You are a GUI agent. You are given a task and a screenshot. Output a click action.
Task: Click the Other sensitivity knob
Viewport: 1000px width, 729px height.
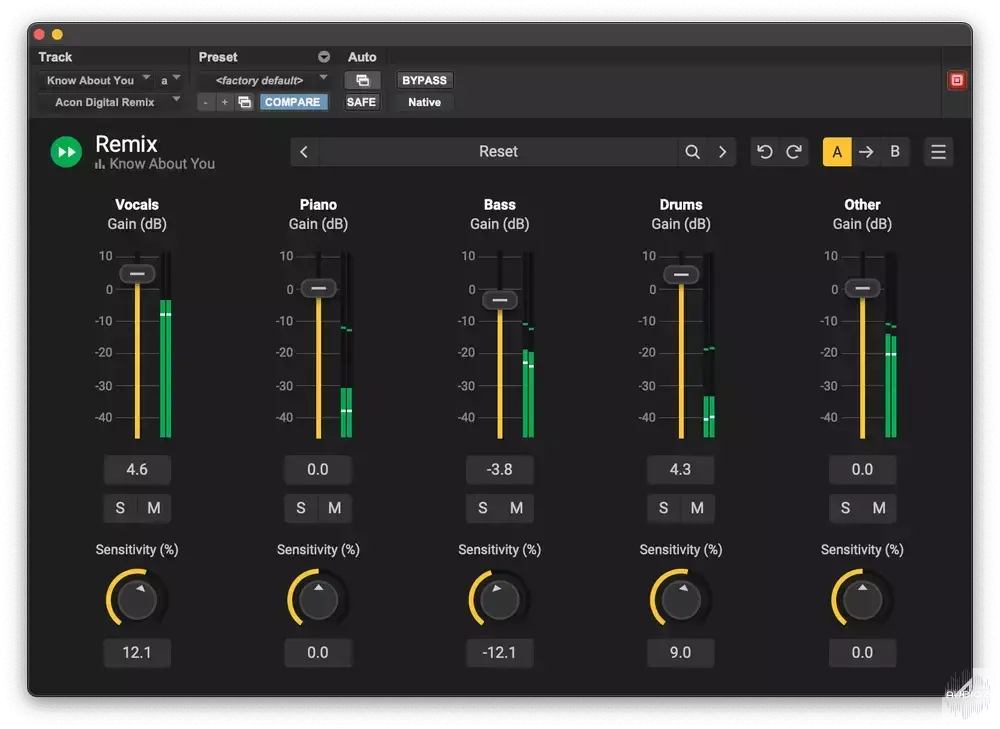(862, 600)
